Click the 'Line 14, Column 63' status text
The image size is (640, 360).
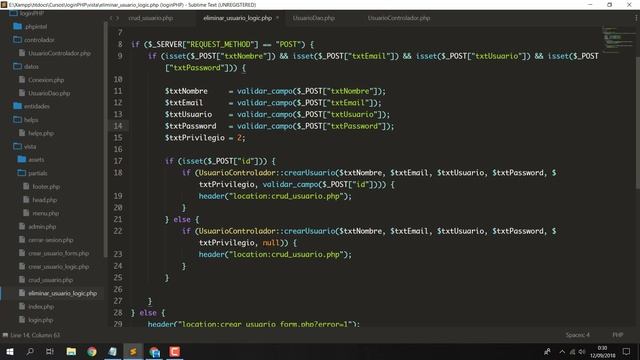[35, 335]
